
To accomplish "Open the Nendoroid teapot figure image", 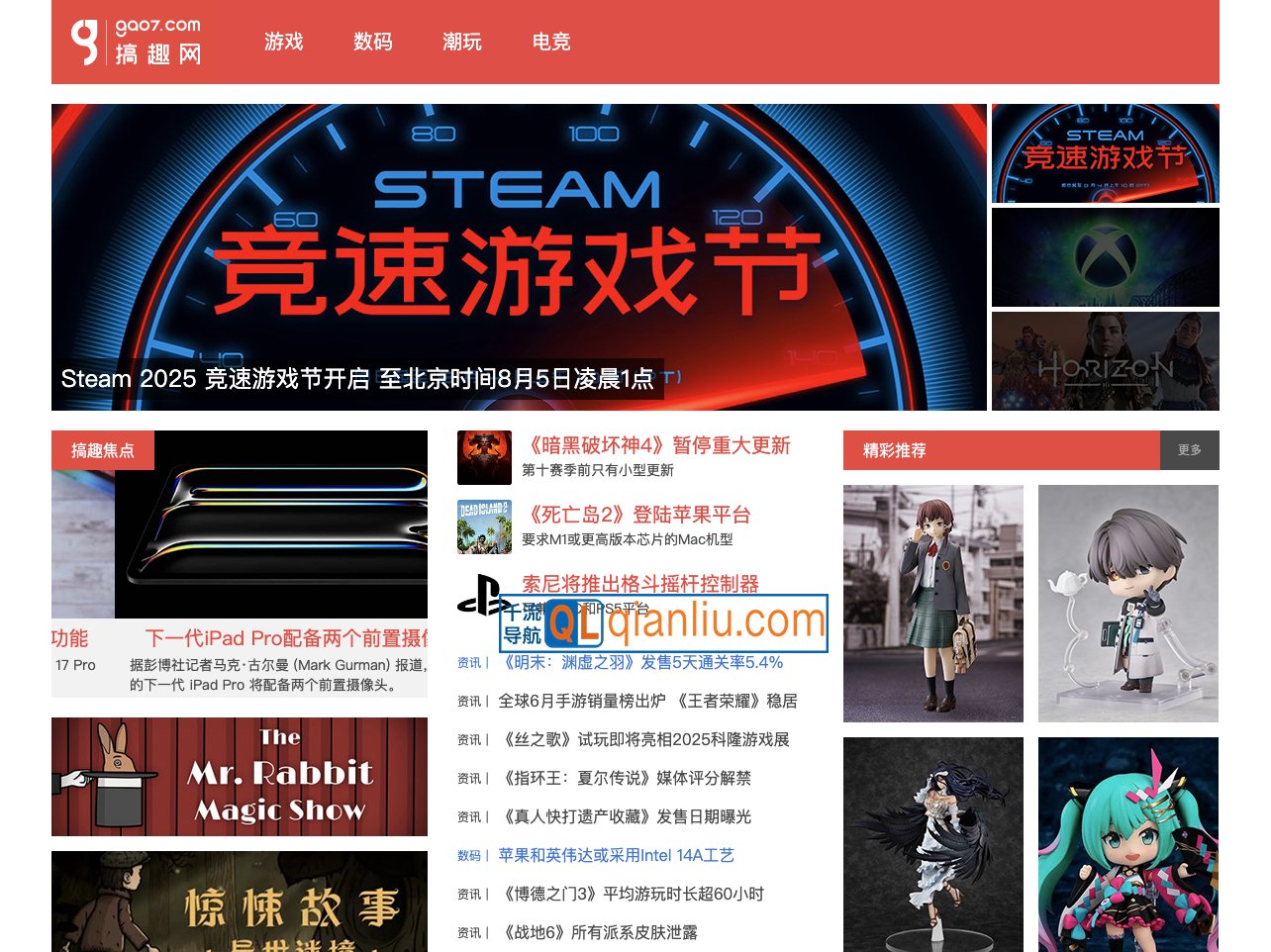I will pos(1127,604).
